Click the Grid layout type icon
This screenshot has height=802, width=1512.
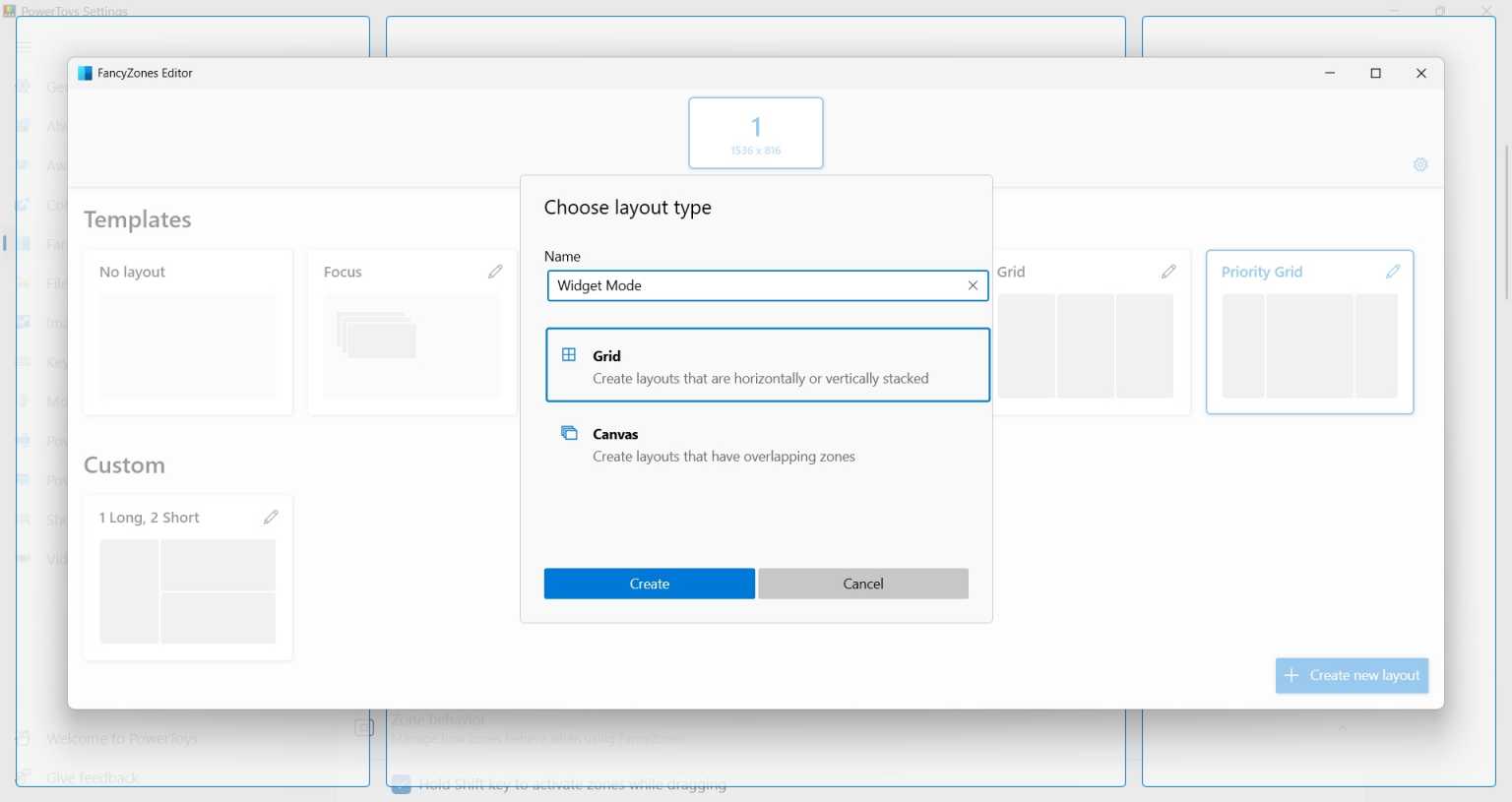(570, 354)
